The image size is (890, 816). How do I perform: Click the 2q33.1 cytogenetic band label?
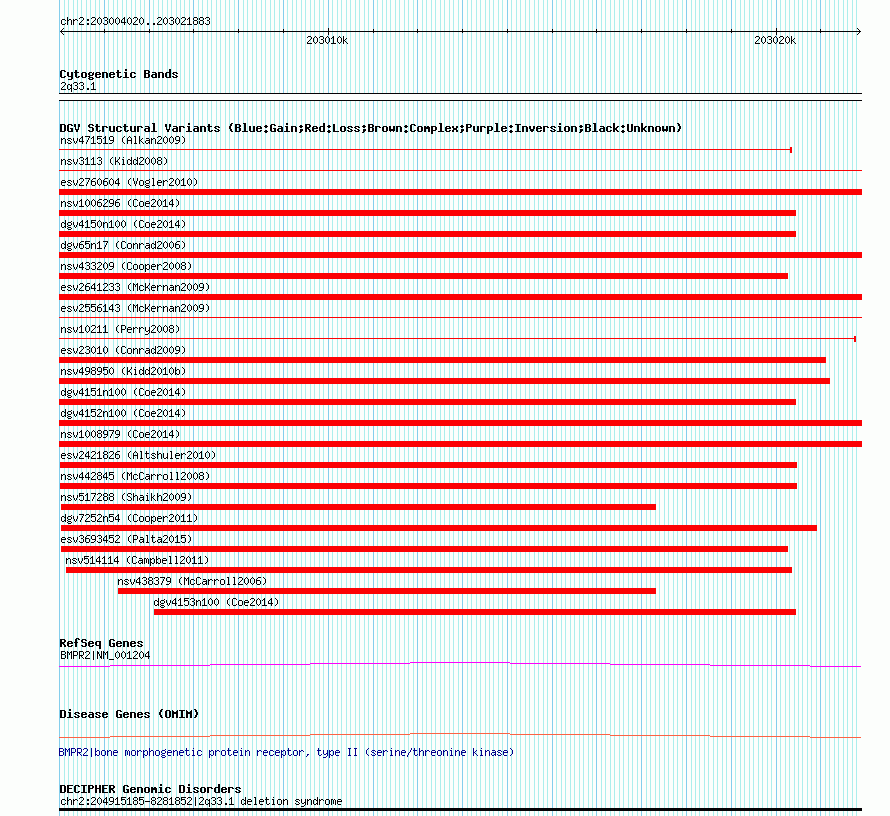(78, 86)
